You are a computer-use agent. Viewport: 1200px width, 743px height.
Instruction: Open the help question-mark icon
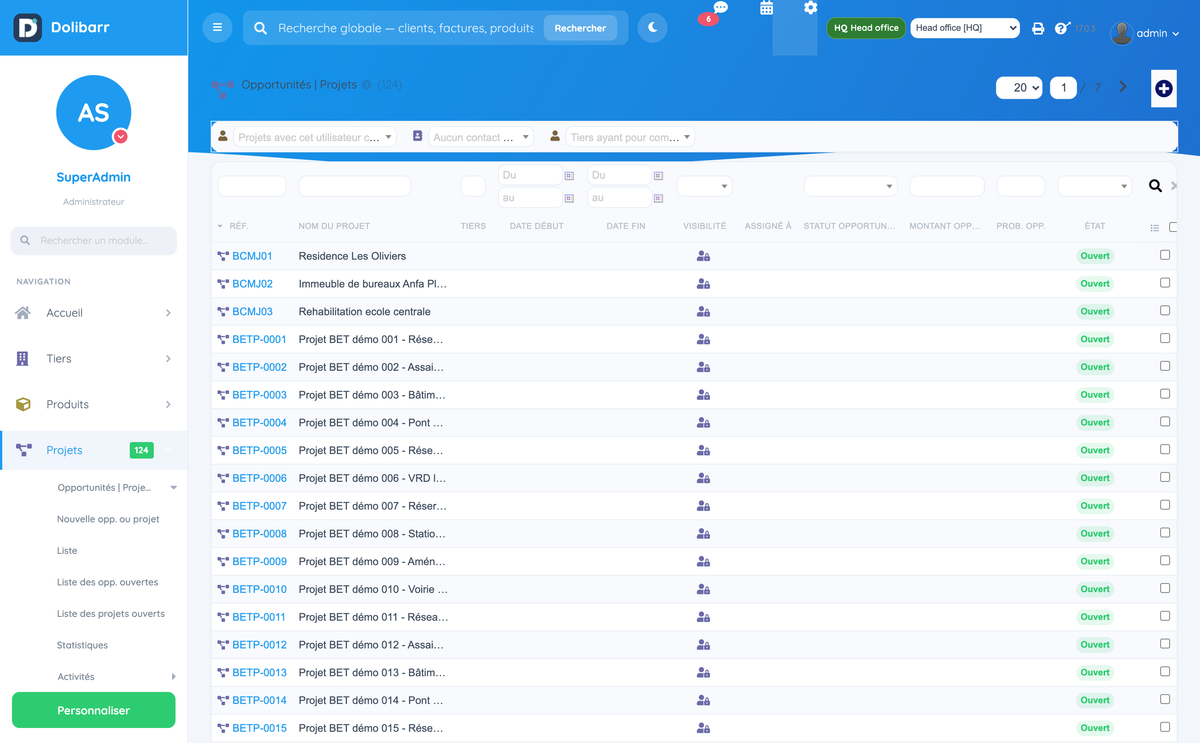(x=1062, y=29)
